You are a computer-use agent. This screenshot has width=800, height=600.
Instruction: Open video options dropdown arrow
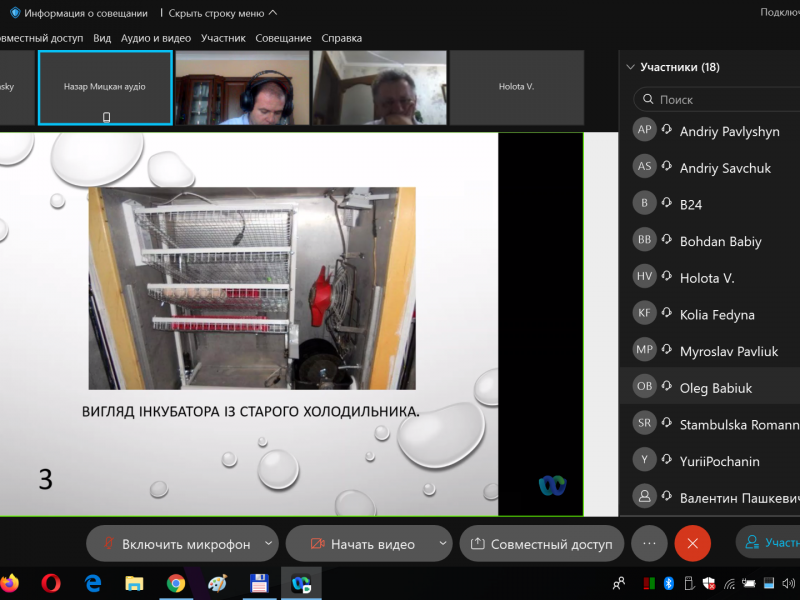[x=443, y=544]
